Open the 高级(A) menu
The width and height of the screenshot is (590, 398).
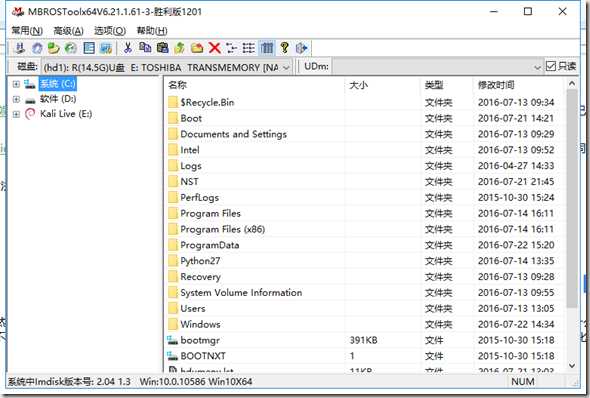68,30
